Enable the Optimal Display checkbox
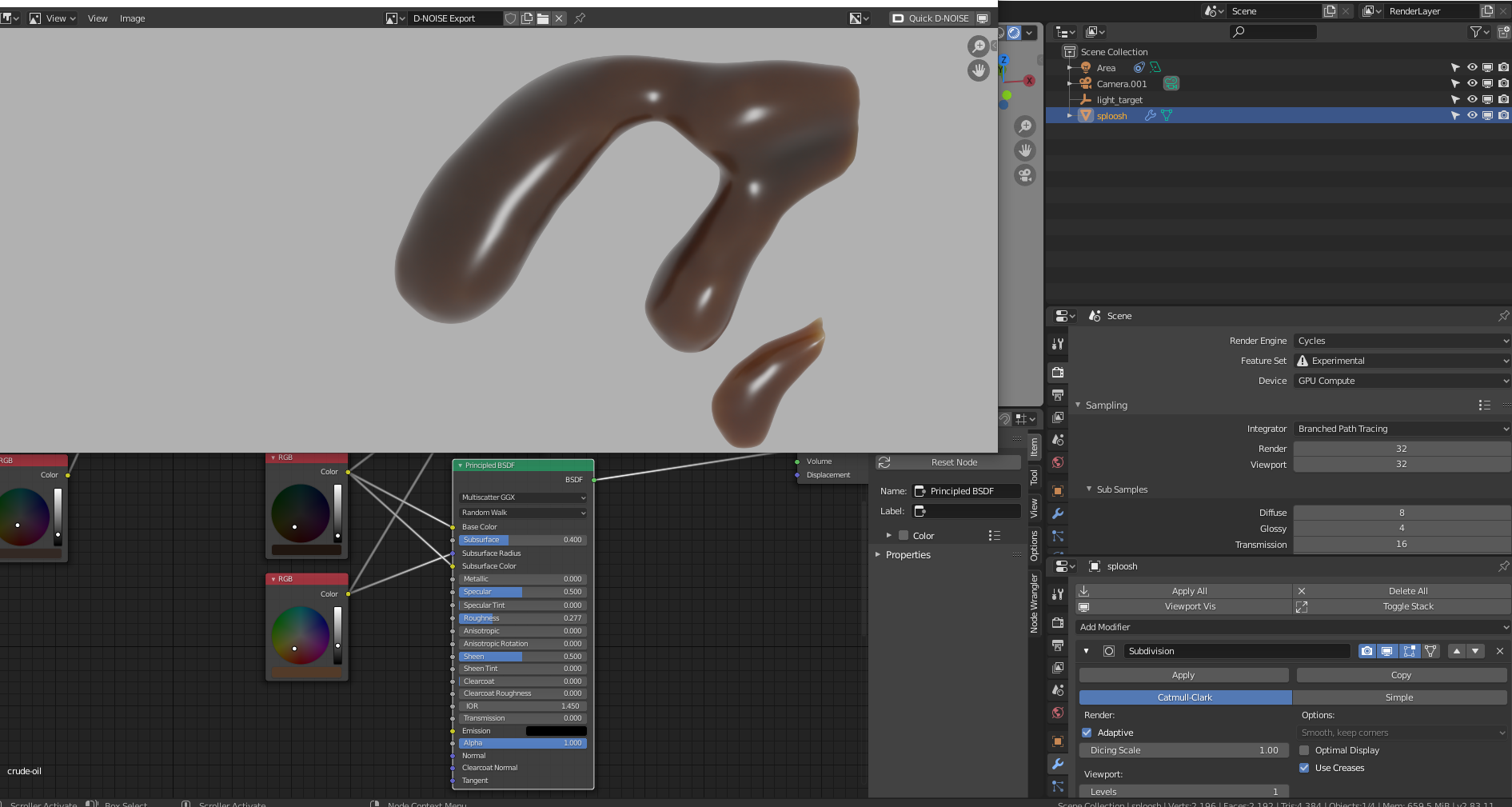Screen dimensions: 1512x807 (x=1304, y=750)
